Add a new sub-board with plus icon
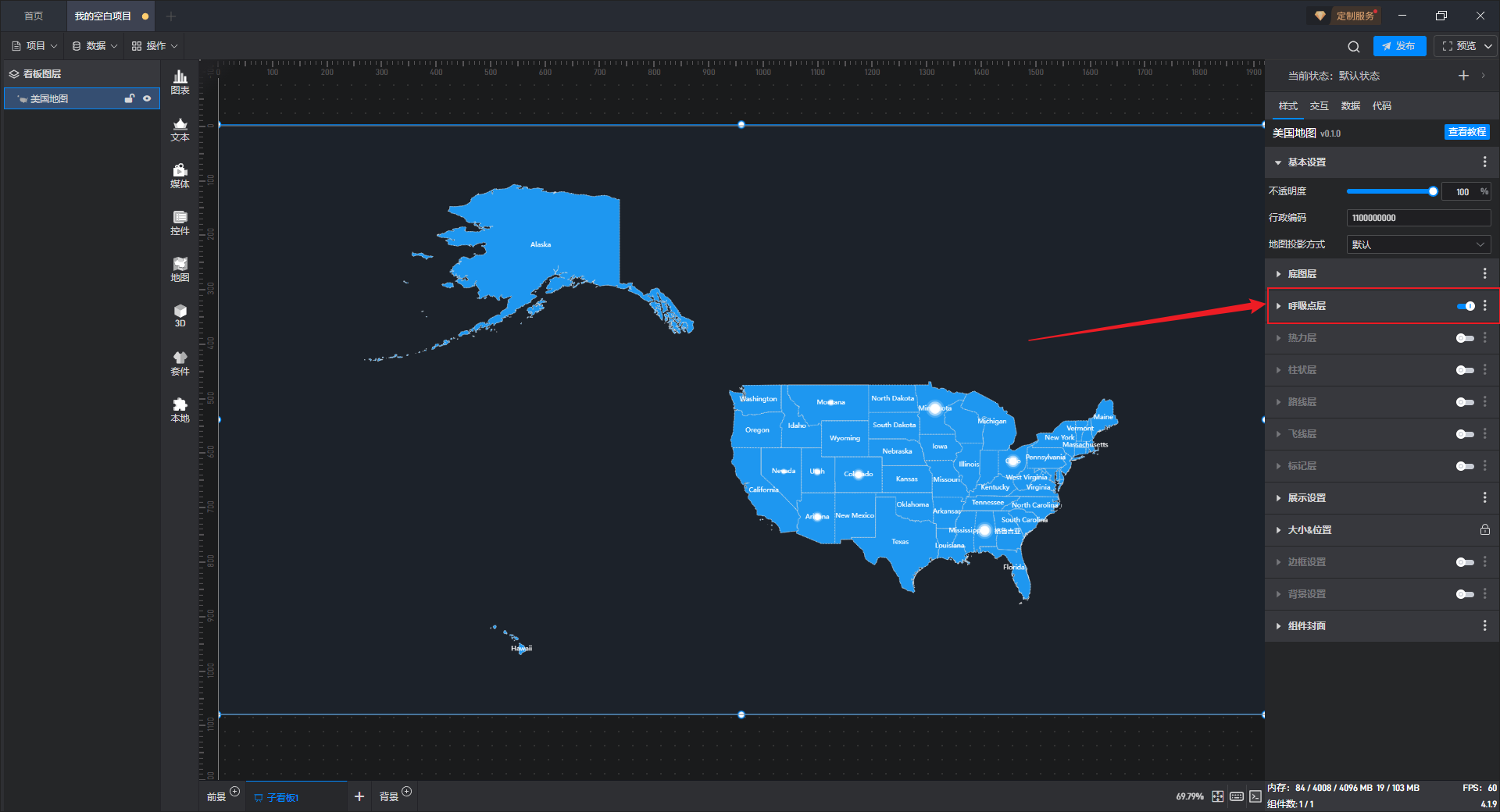 point(359,796)
